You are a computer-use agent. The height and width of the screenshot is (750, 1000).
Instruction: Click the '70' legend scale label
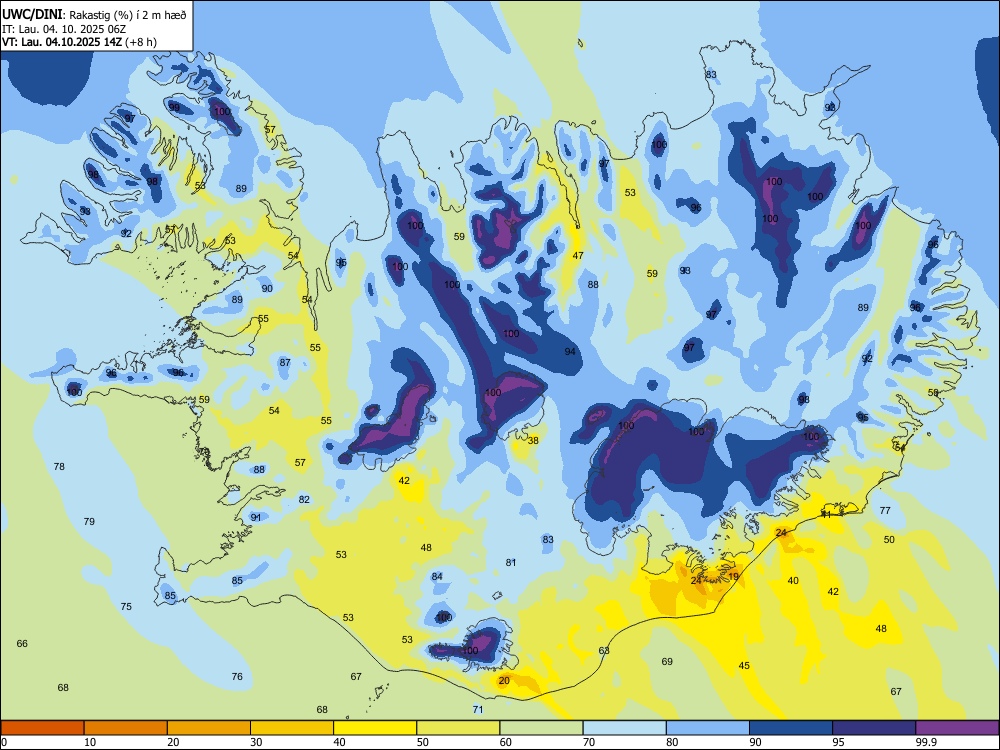pyautogui.click(x=589, y=742)
